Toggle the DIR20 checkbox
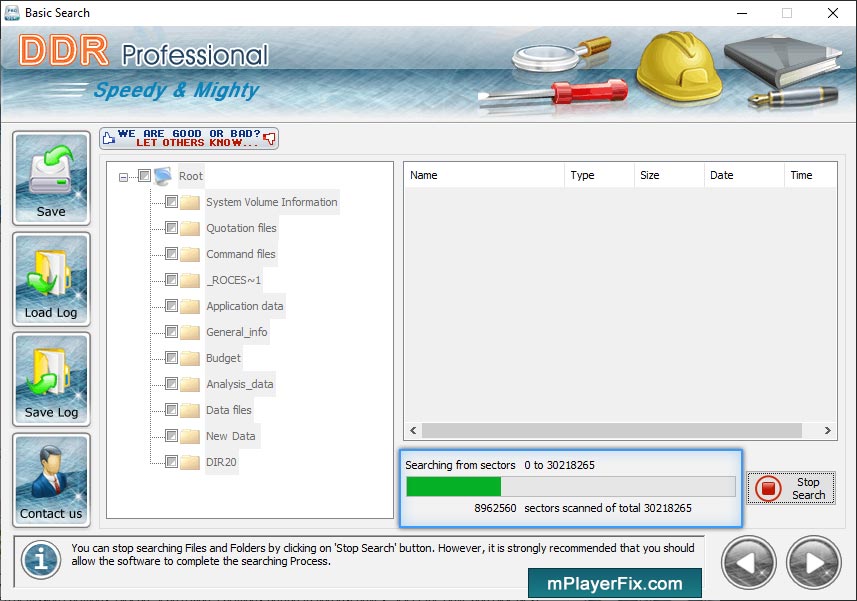The height and width of the screenshot is (601, 857). pyautogui.click(x=172, y=462)
